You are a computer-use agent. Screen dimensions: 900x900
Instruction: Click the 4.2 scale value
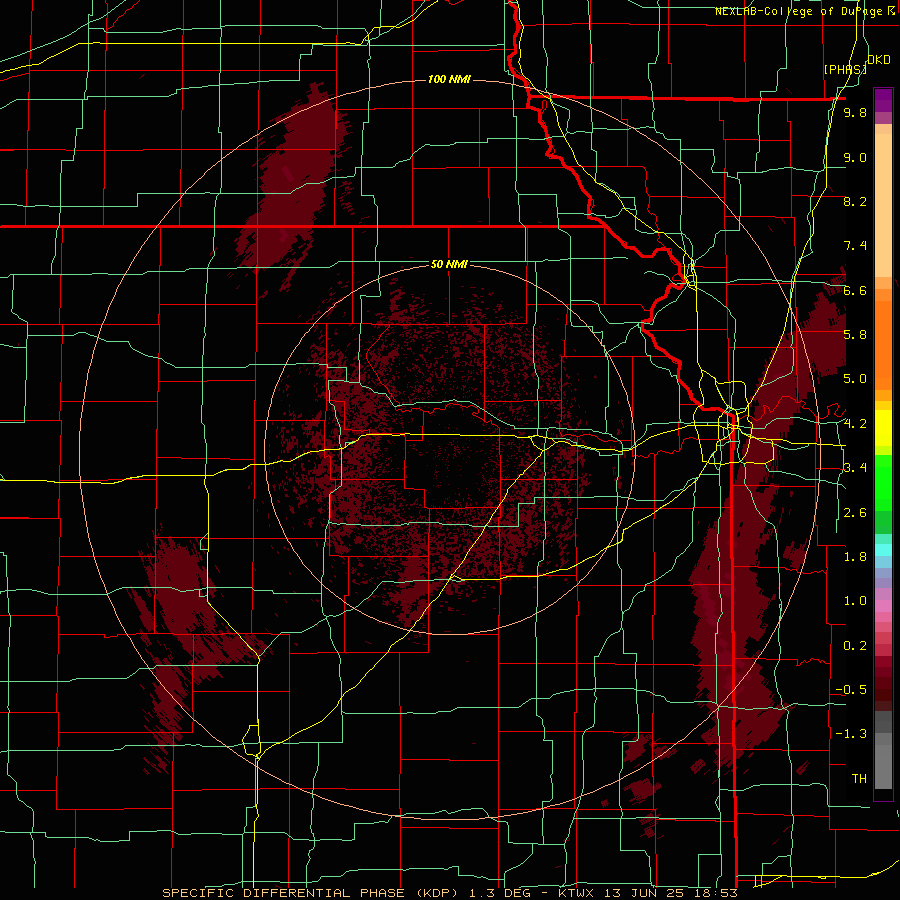855,424
